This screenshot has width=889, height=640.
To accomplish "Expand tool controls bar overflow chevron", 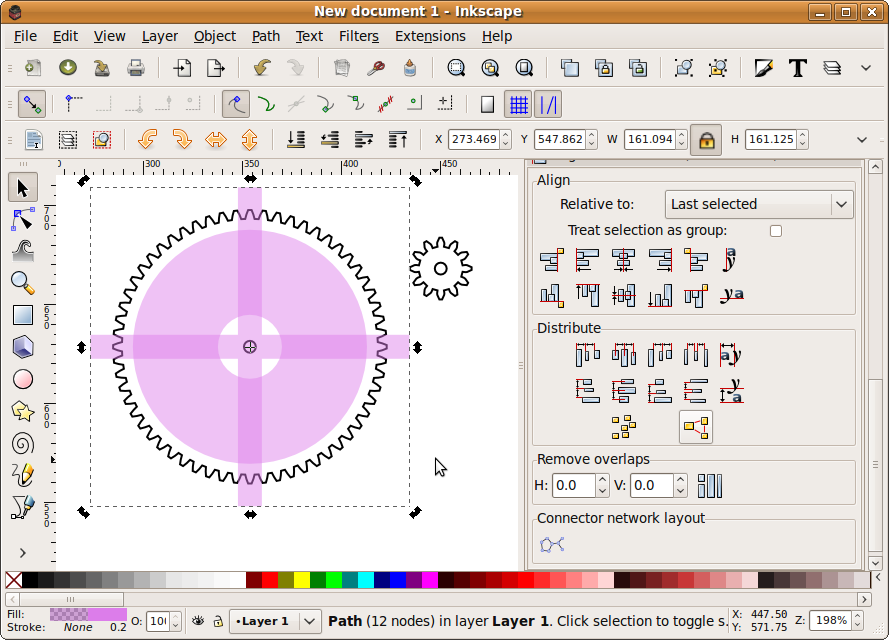I will point(862,139).
